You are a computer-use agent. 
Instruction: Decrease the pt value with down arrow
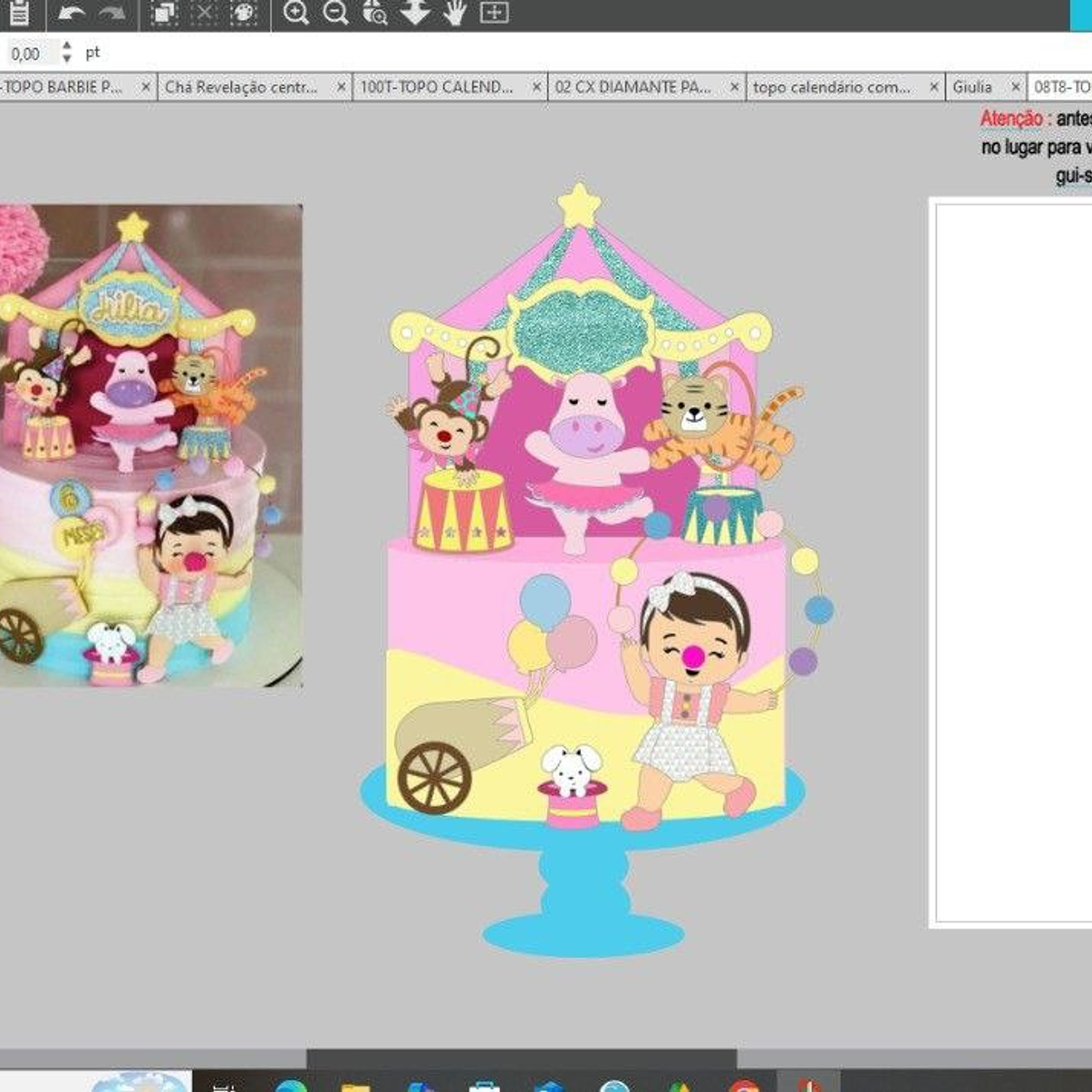point(67,59)
